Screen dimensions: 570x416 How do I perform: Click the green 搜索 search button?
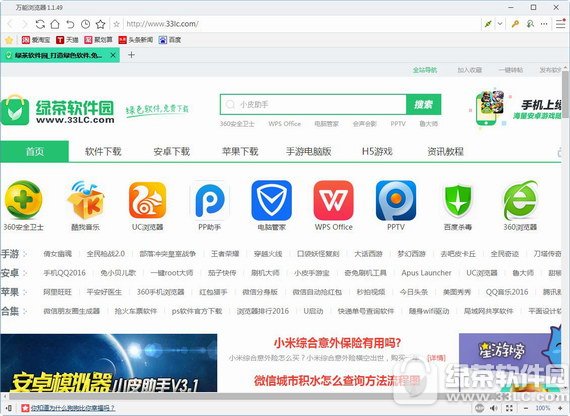(x=424, y=105)
